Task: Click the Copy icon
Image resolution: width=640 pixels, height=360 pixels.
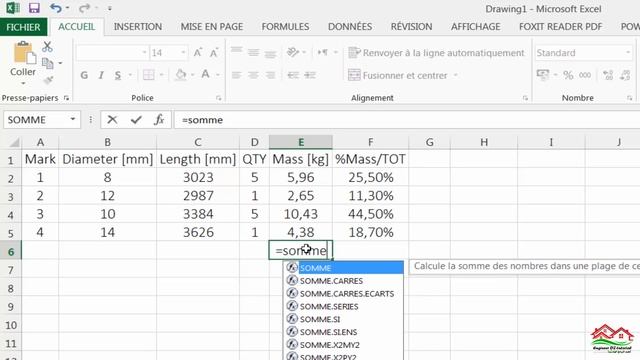Action: pyautogui.click(x=48, y=63)
